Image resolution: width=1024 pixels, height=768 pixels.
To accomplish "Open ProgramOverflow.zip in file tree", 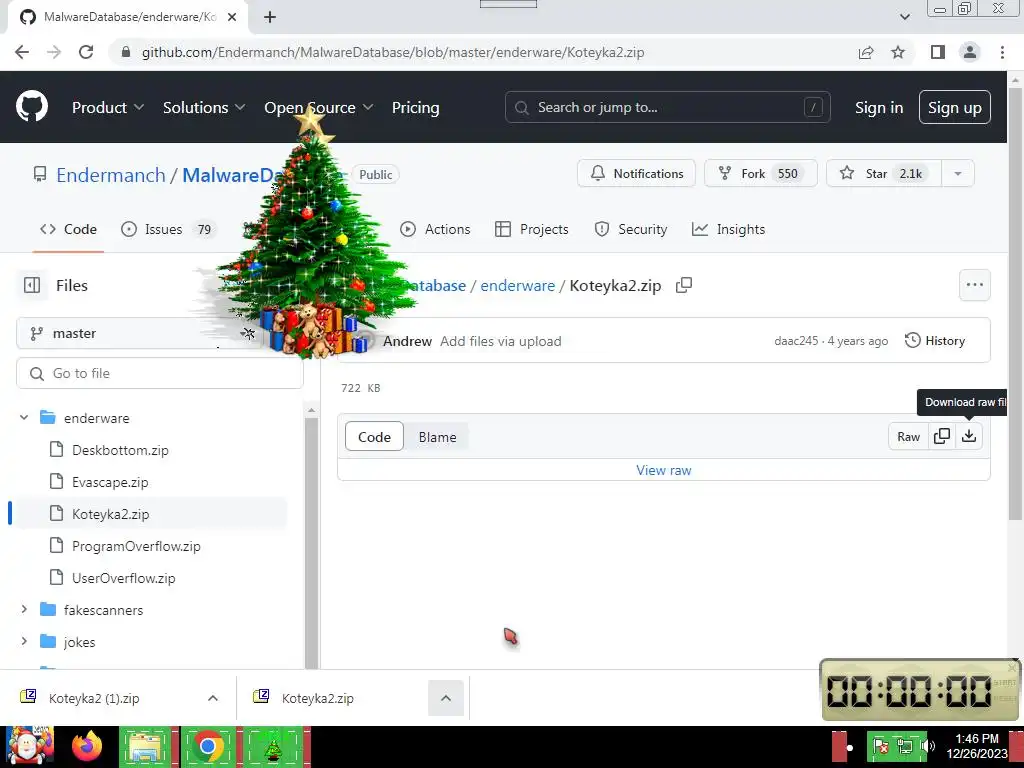I will pyautogui.click(x=136, y=546).
